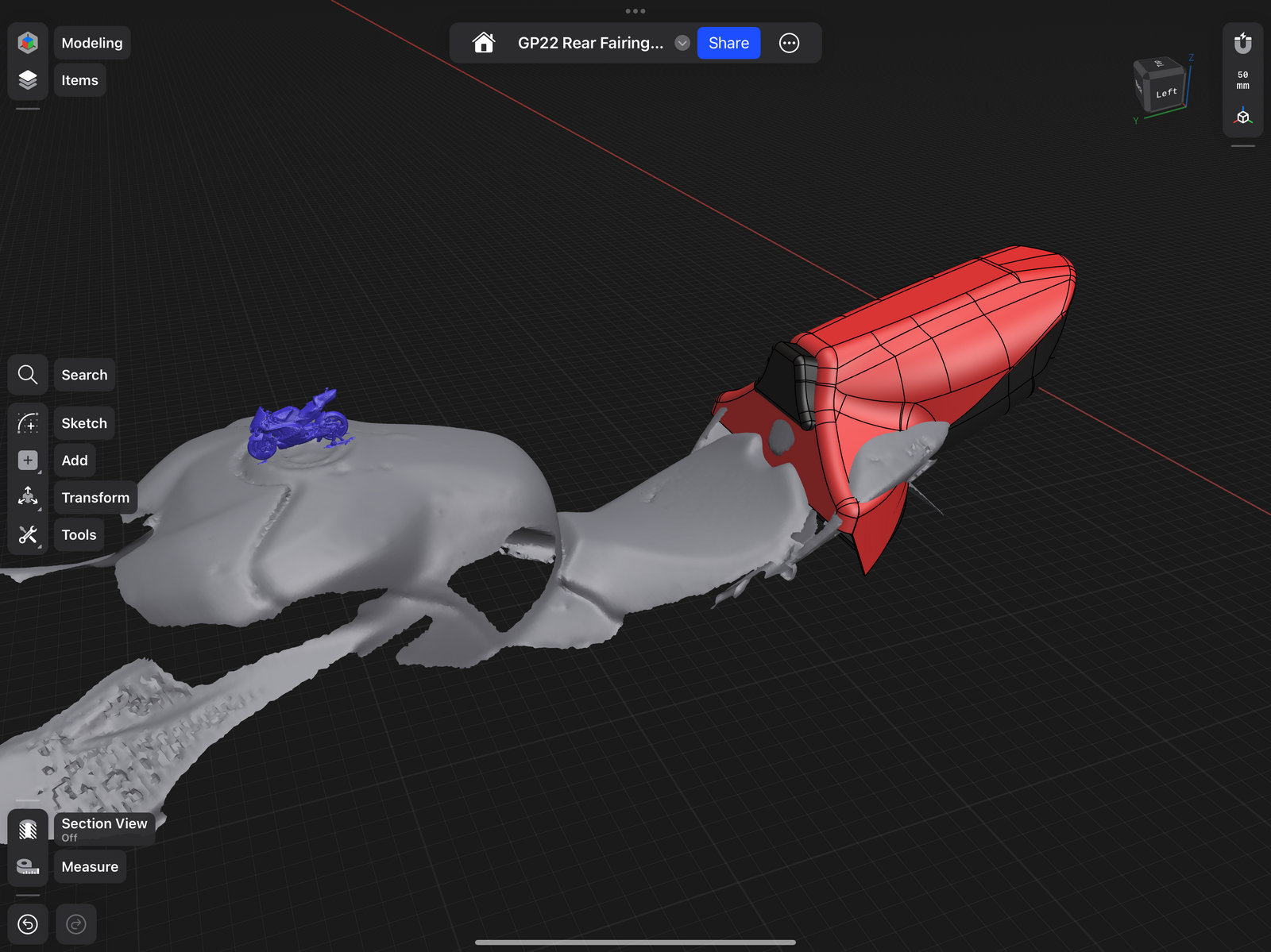Expand document name dropdown chevron
The width and height of the screenshot is (1271, 952).
(x=682, y=43)
